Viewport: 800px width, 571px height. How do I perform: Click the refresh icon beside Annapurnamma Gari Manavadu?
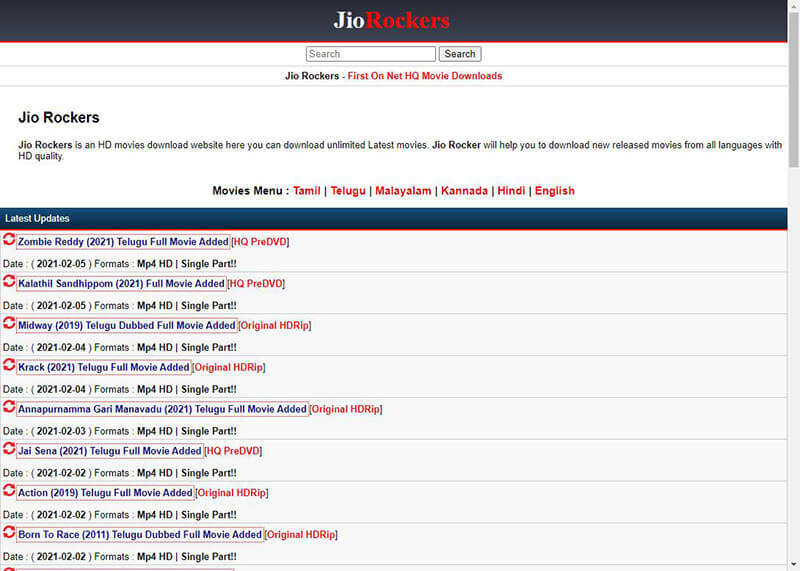[x=9, y=406]
